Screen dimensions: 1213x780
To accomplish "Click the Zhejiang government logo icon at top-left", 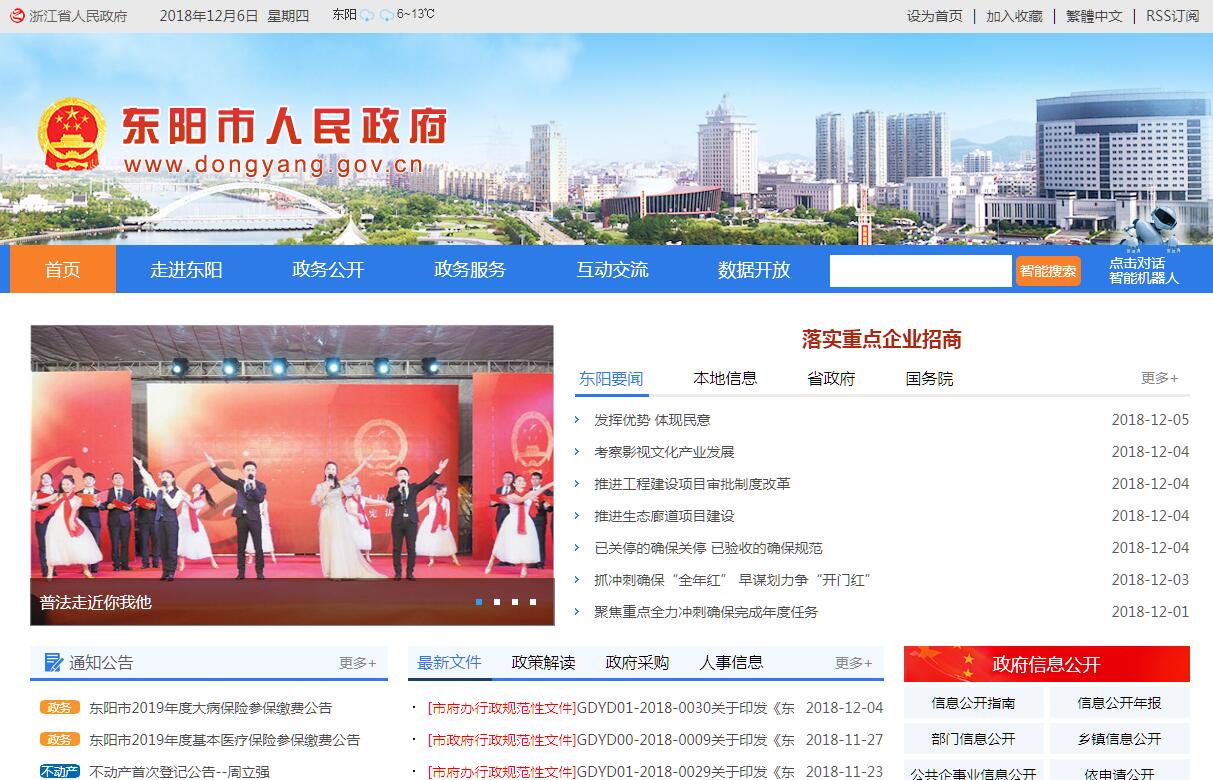I will point(17,15).
